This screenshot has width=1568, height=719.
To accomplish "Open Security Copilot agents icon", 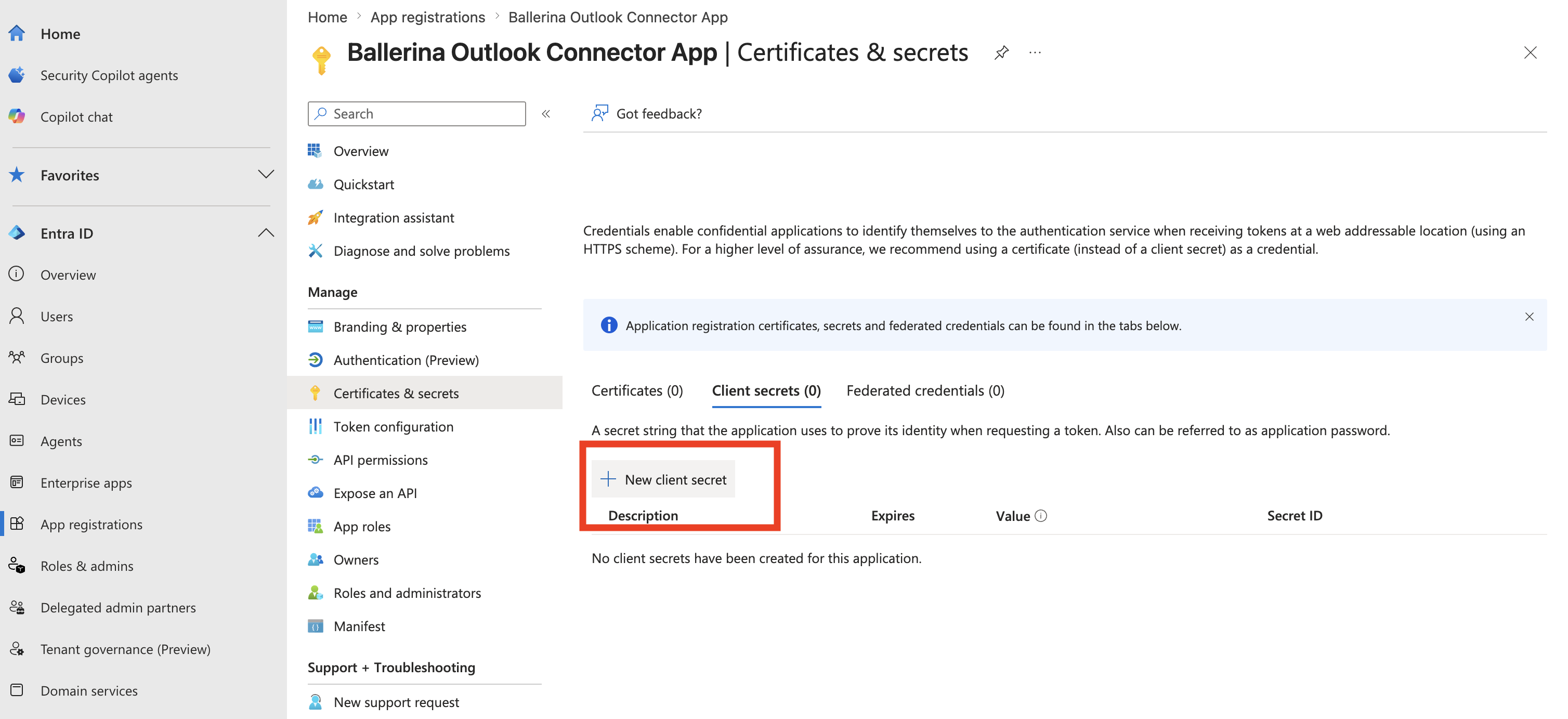I will coord(17,75).
